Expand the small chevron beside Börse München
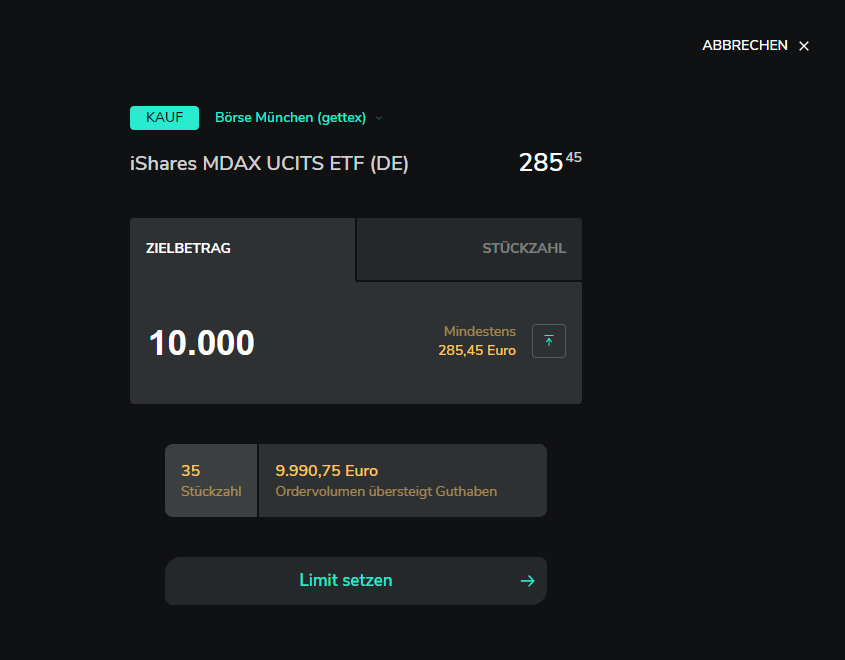Viewport: 845px width, 660px height. 379,118
